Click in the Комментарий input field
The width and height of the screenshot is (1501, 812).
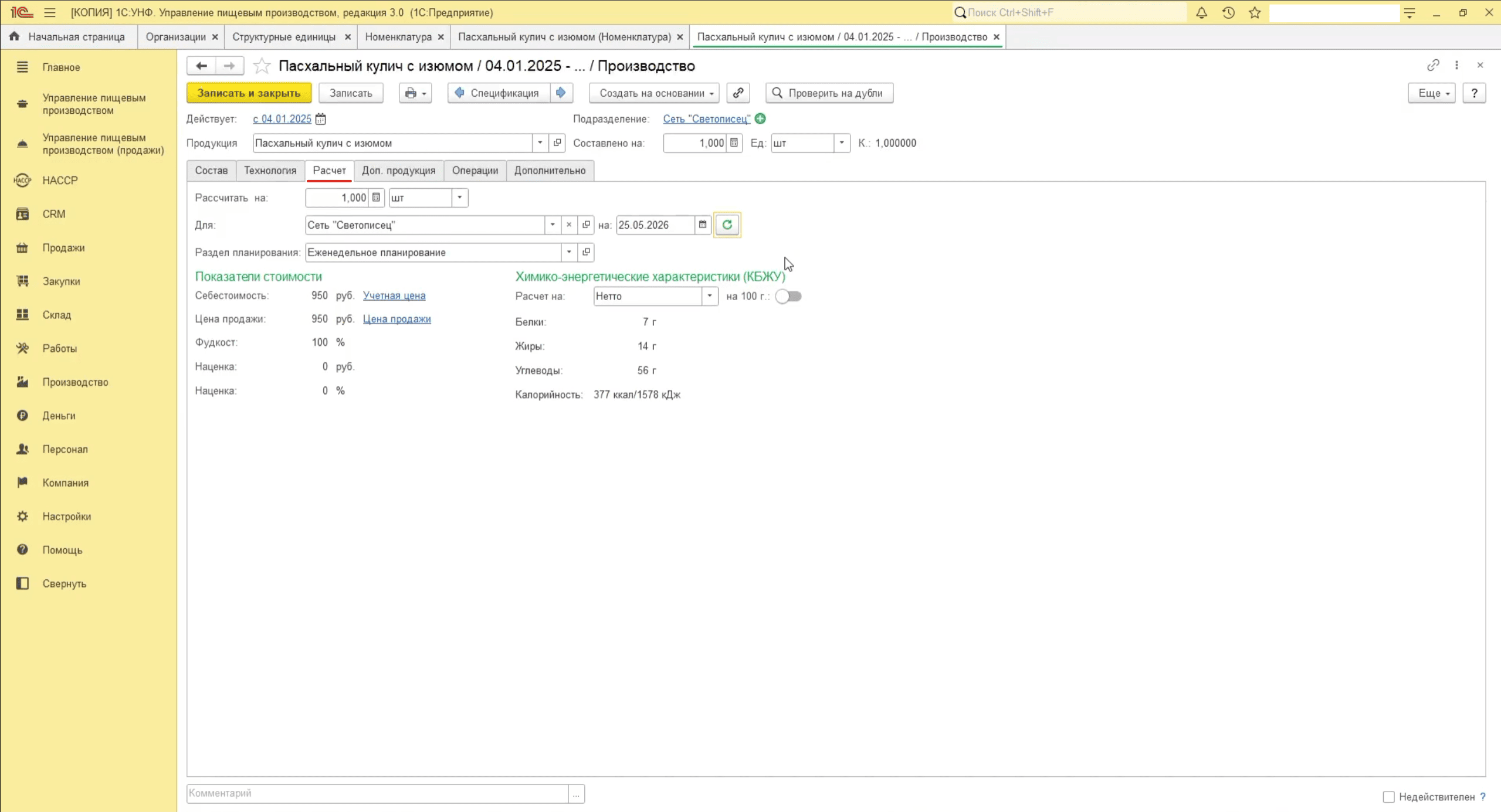pos(378,793)
